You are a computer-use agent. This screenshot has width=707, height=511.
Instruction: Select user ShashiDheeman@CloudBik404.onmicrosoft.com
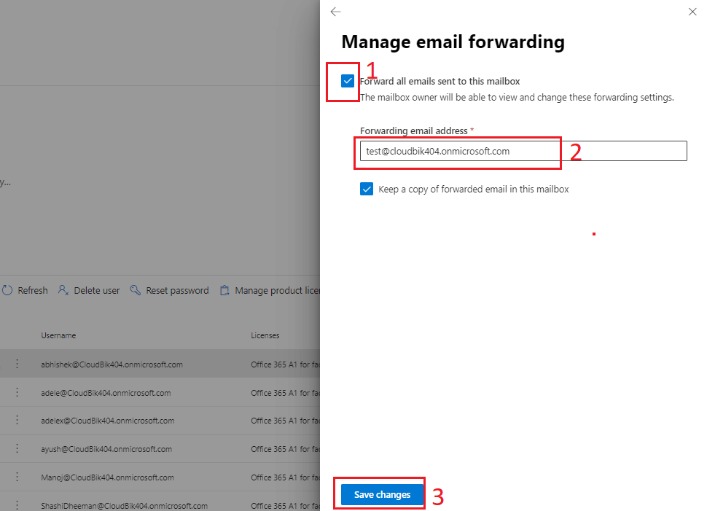124,506
